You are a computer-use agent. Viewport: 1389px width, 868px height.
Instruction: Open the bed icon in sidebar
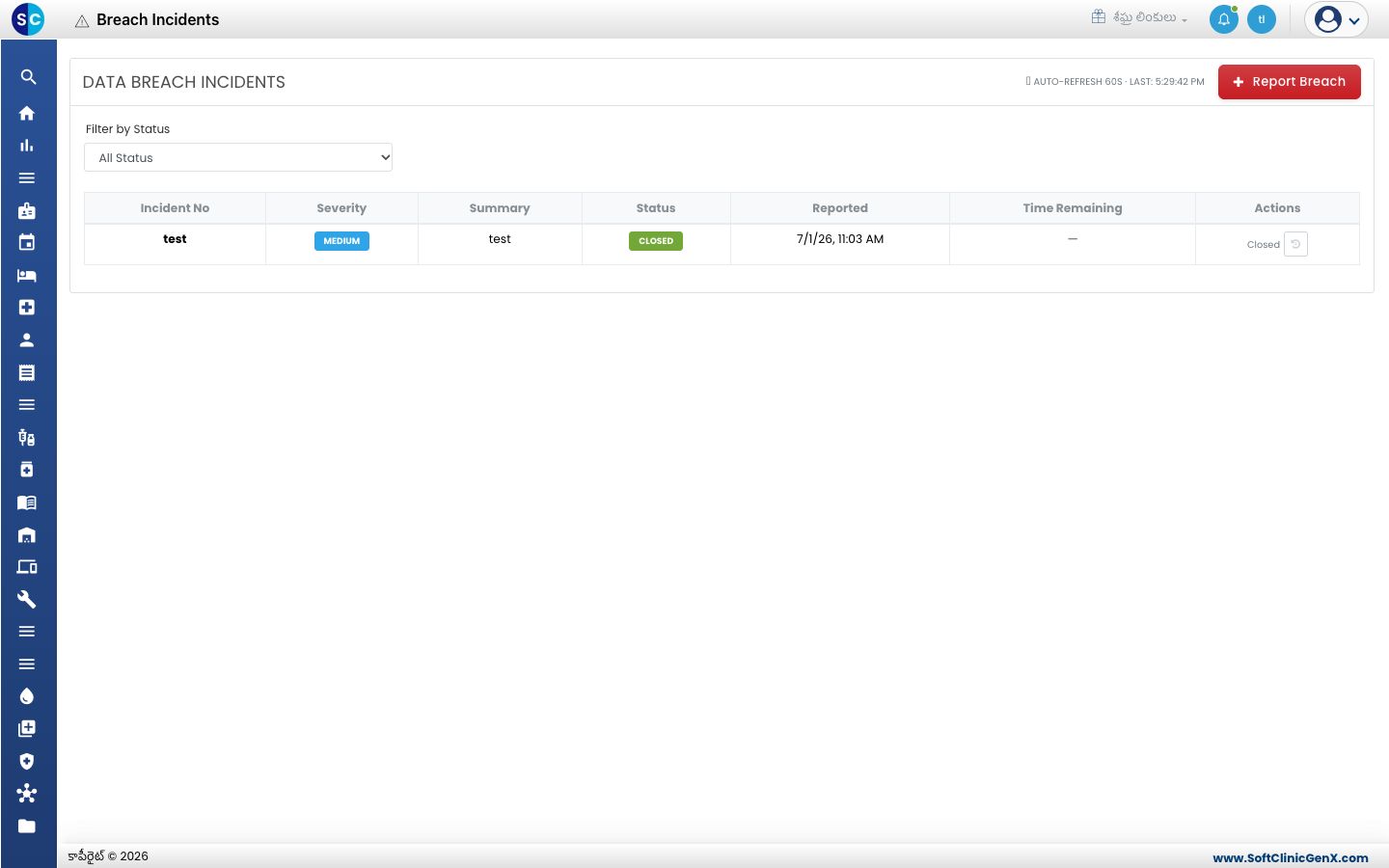pyautogui.click(x=27, y=275)
